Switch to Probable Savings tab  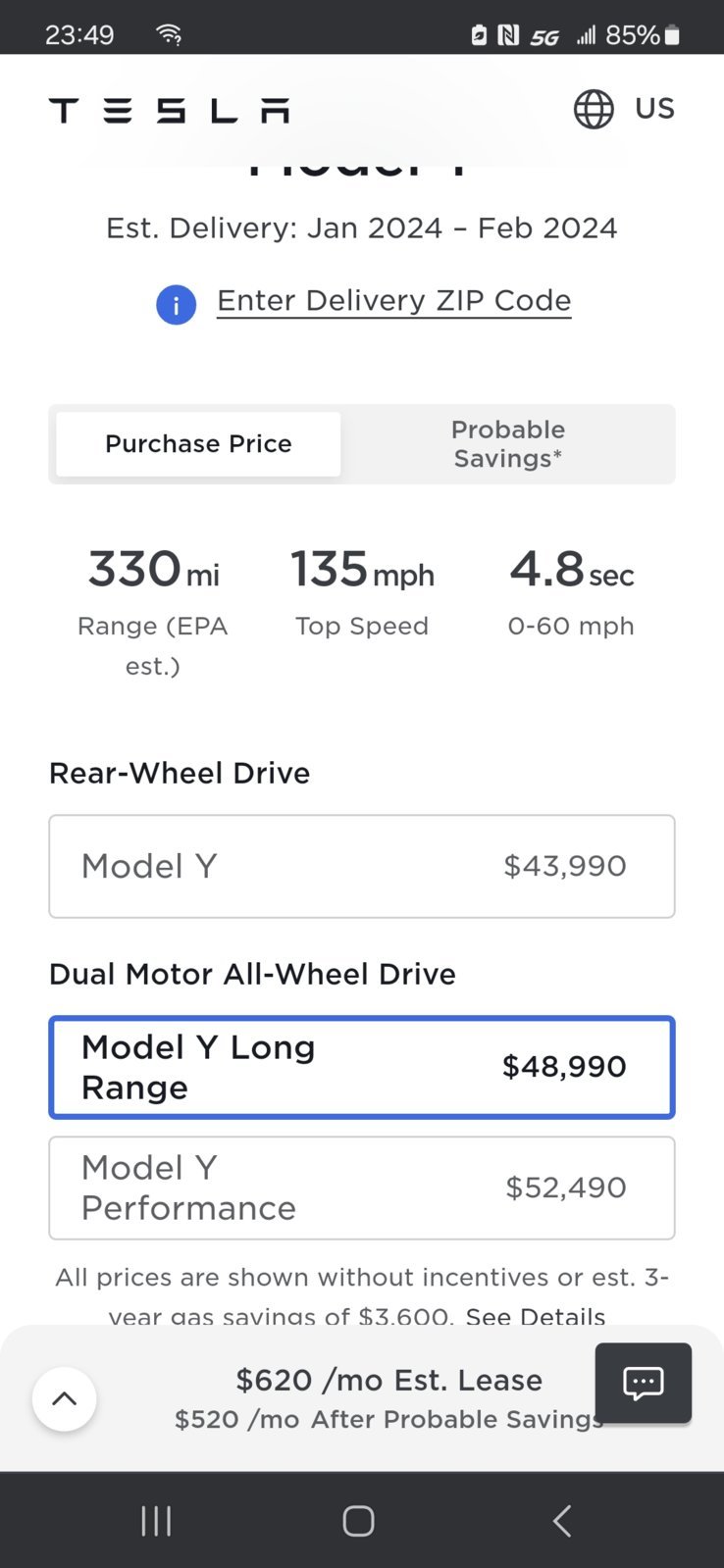[508, 444]
